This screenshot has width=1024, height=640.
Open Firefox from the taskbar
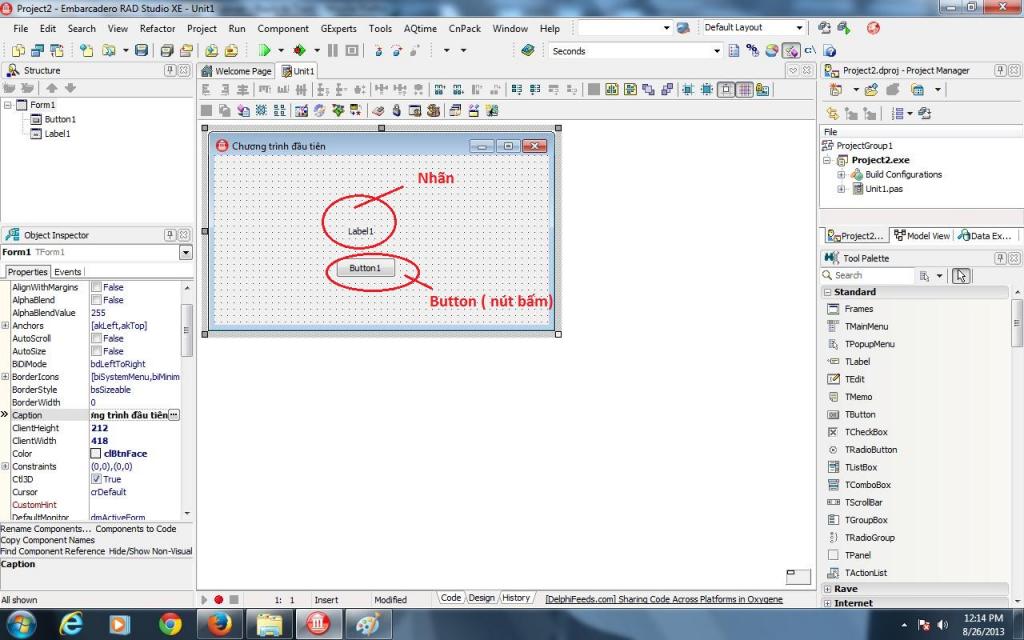tap(219, 624)
